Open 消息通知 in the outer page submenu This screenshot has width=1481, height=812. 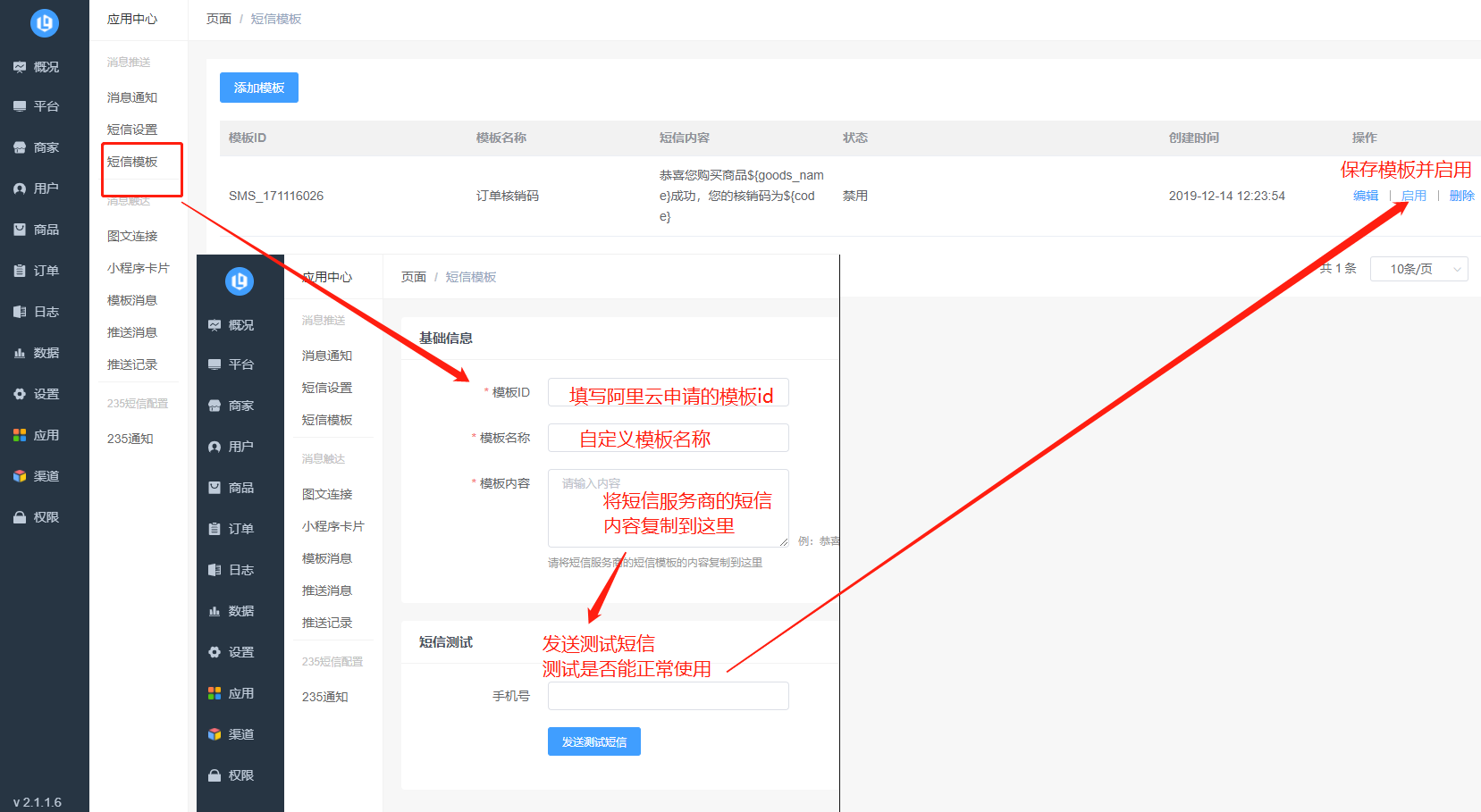(132, 97)
